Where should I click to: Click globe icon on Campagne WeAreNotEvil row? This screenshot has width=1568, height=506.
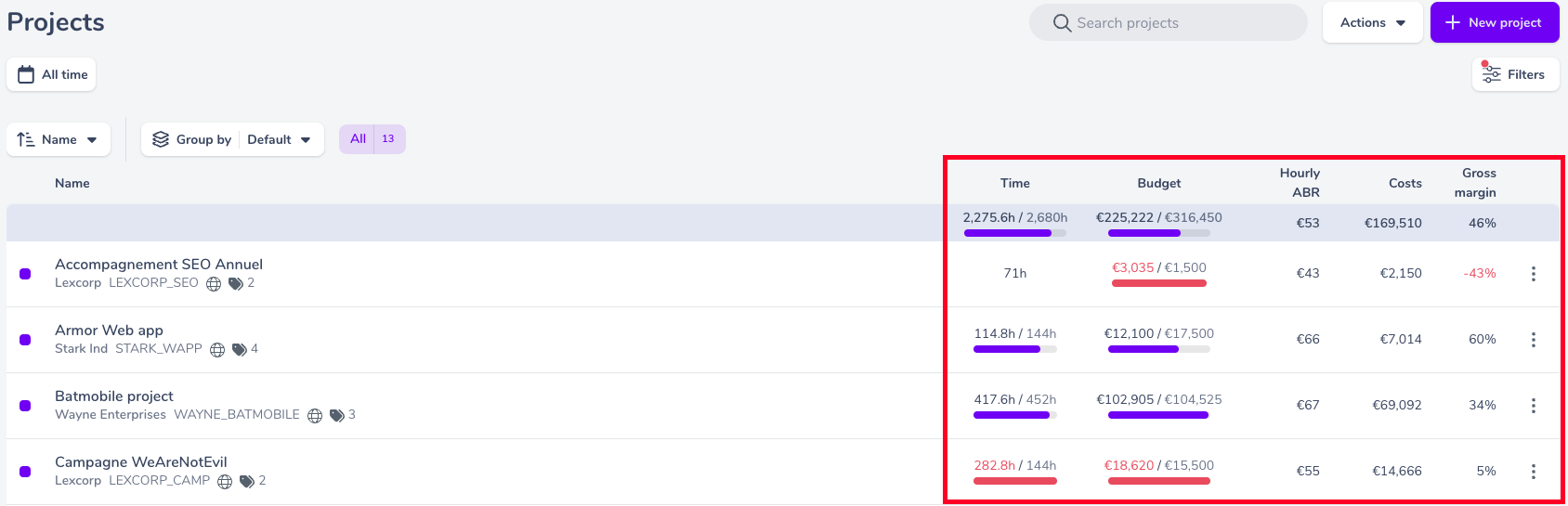point(225,482)
